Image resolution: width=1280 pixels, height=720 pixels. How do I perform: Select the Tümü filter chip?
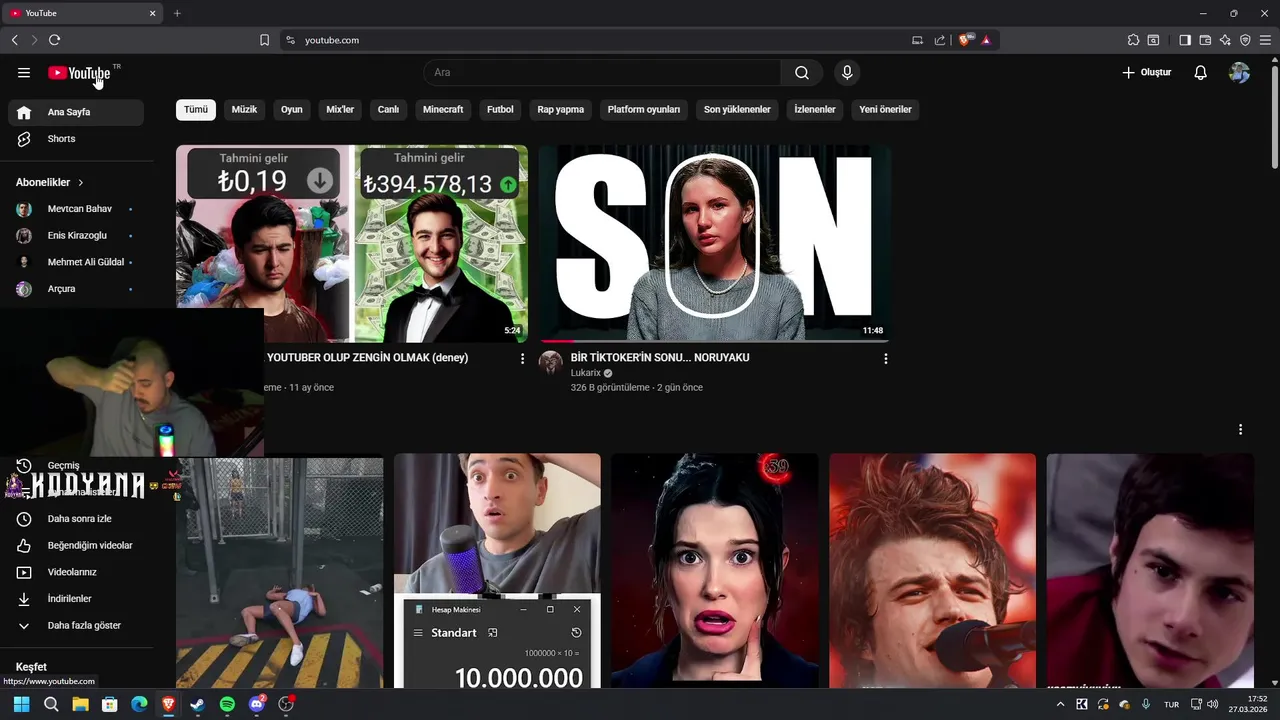(x=196, y=110)
